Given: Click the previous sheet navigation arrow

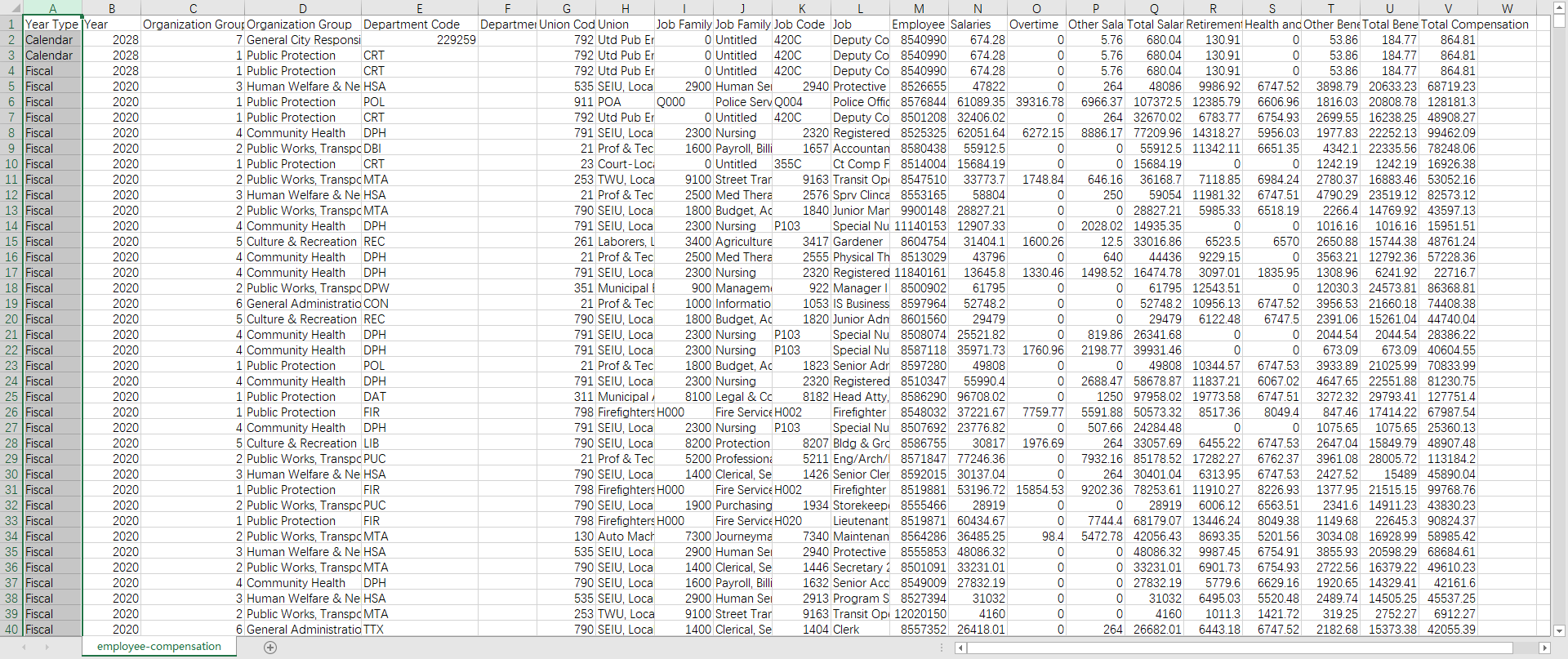Looking at the screenshot, I should (24, 648).
